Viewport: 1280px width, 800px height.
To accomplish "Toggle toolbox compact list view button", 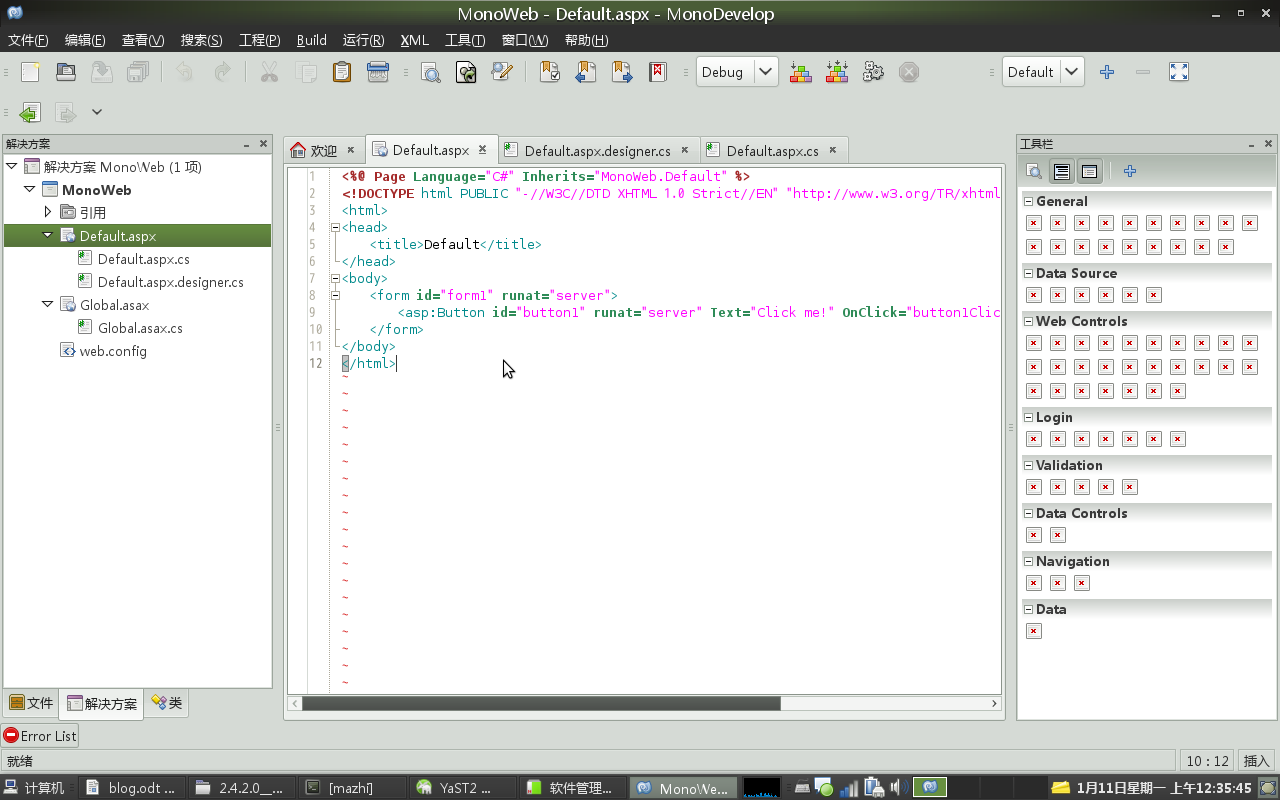I will pyautogui.click(x=1090, y=172).
